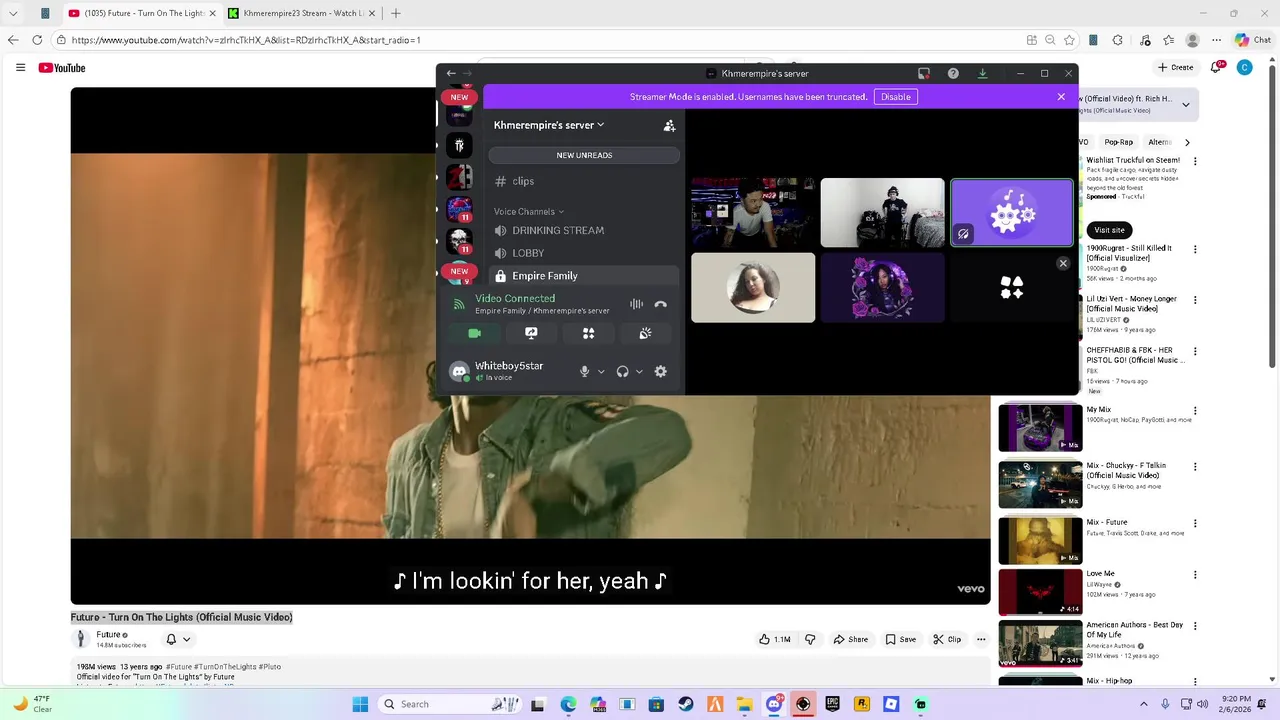Open the My Mix thumbnail
The width and height of the screenshot is (1280, 720).
pos(1040,427)
